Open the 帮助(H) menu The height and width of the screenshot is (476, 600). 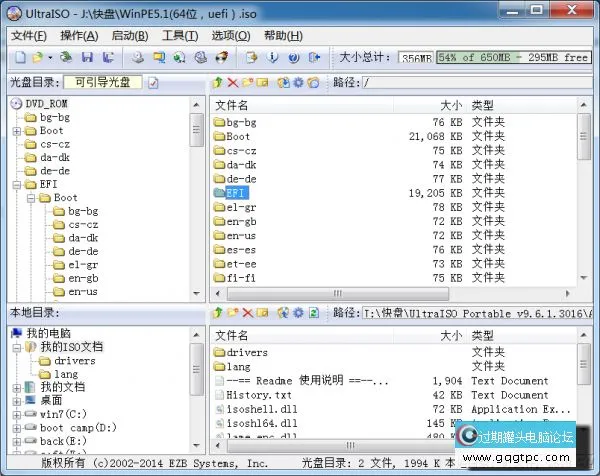(x=283, y=36)
